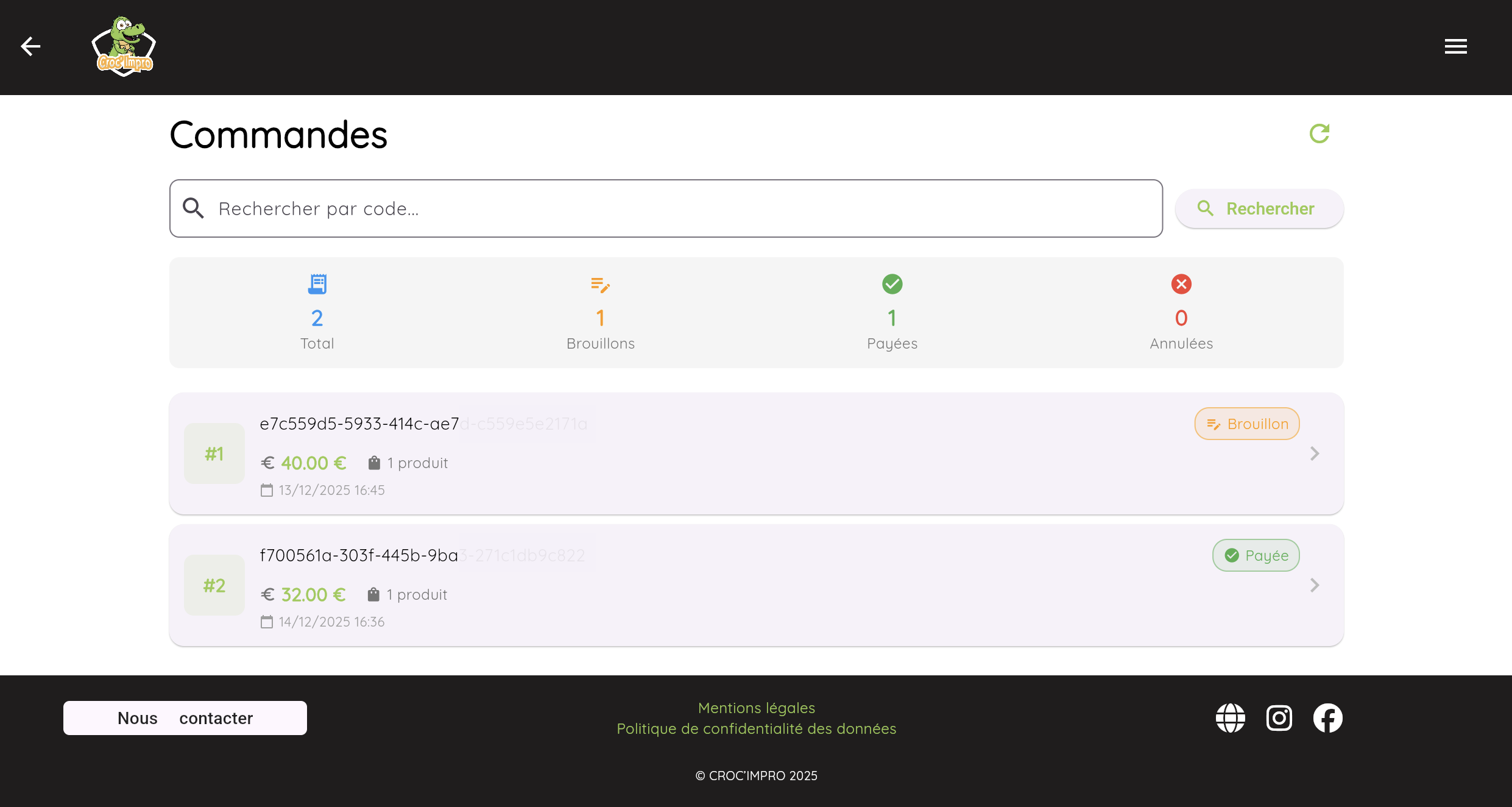1512x807 pixels.
Task: Expand details of order #2 via chevron
Action: click(1315, 585)
